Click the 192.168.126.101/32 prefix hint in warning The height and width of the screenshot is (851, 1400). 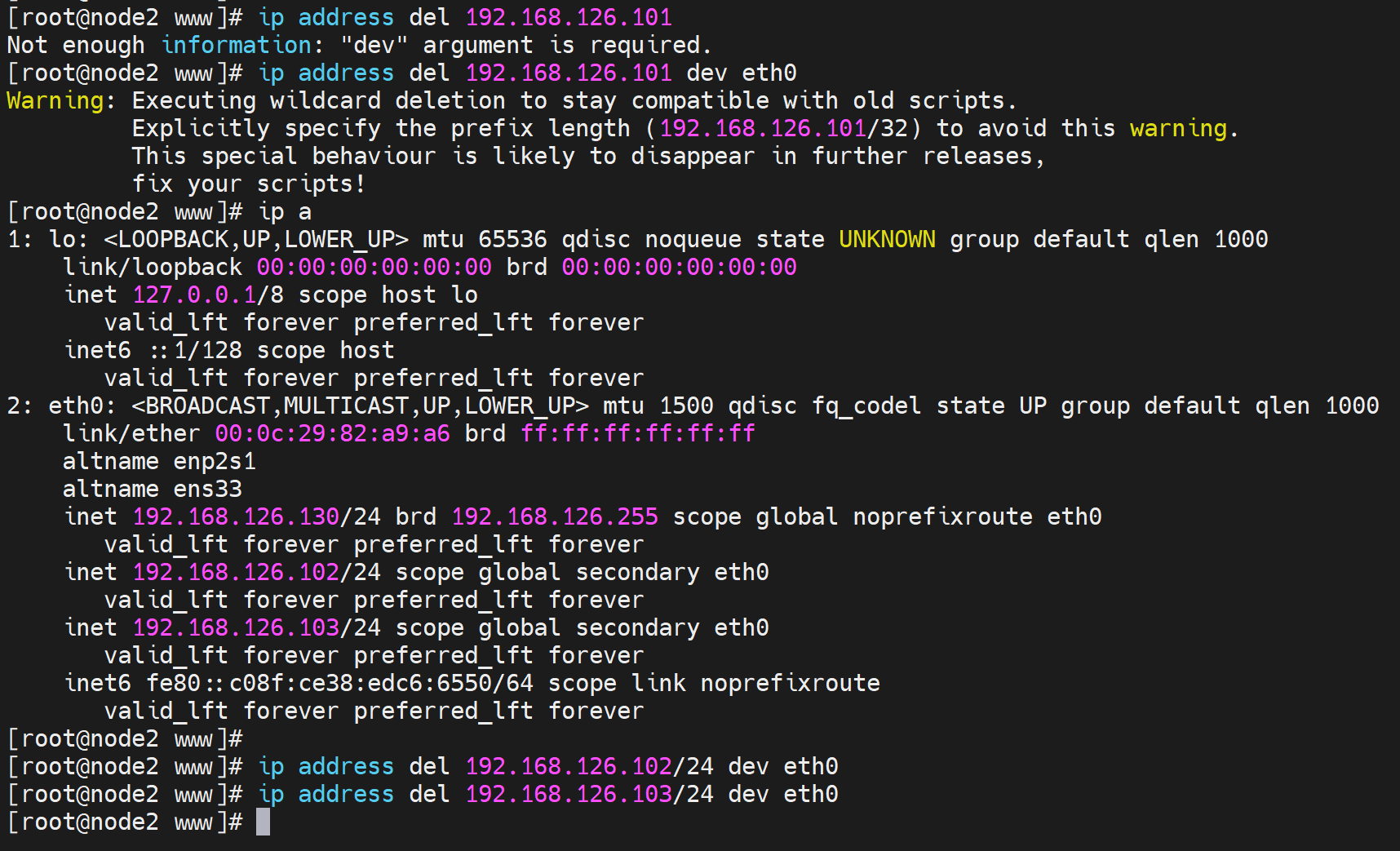coord(783,128)
